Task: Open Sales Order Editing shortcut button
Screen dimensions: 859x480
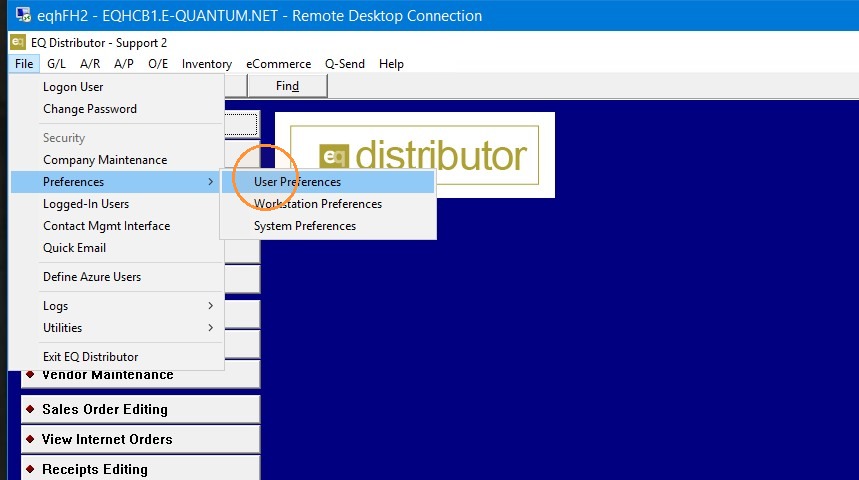Action: coord(140,409)
